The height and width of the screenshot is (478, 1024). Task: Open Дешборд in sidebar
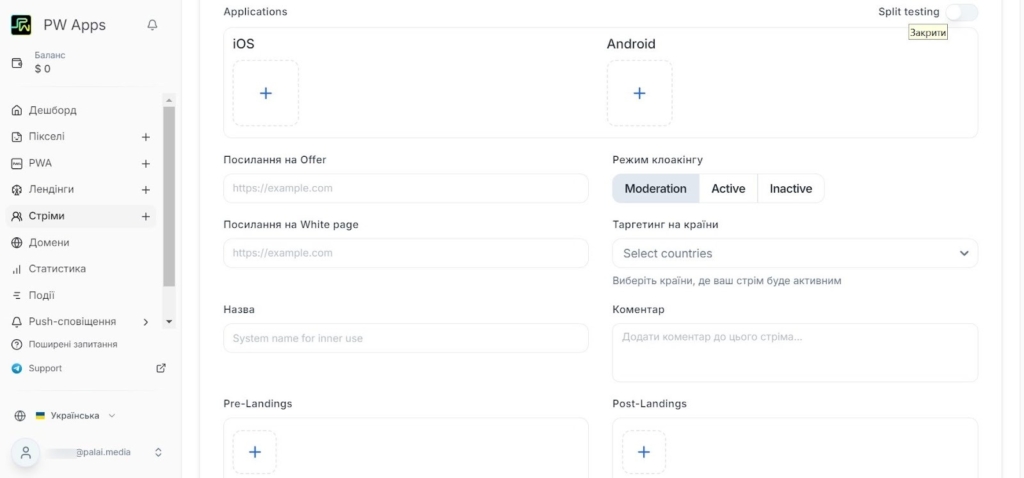point(52,110)
